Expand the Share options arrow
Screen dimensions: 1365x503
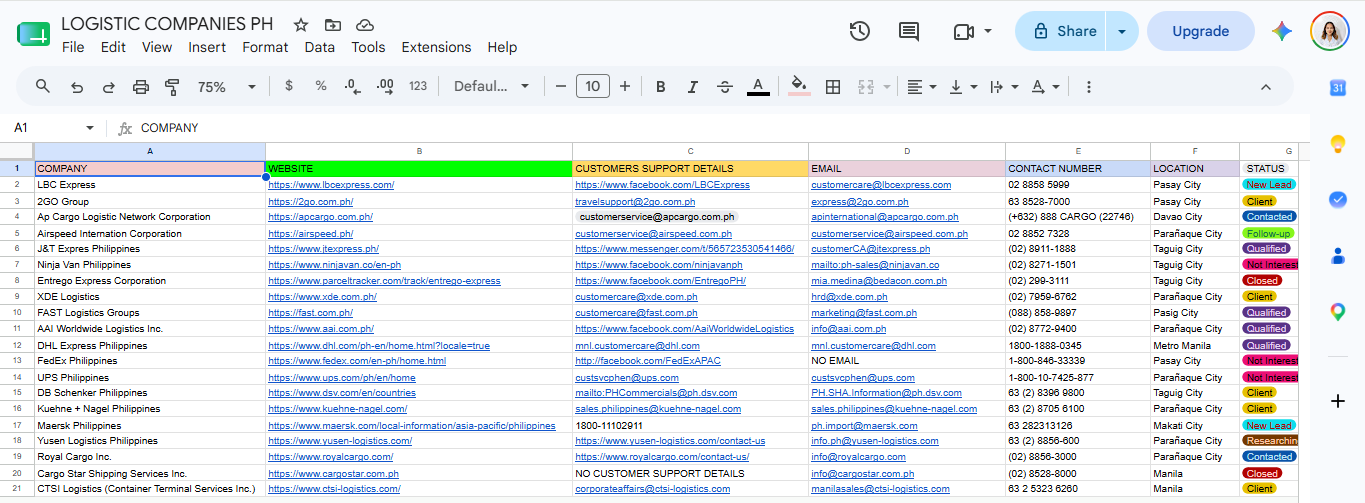pyautogui.click(x=1122, y=31)
